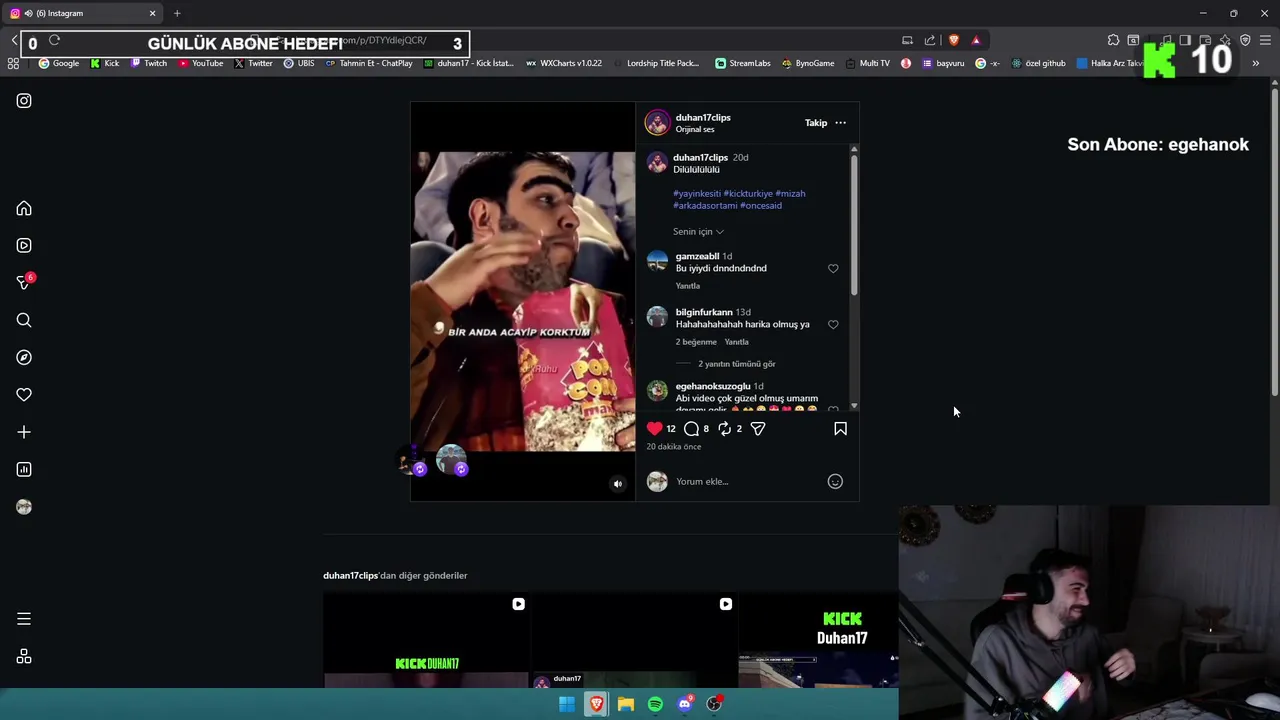1280x720 pixels.
Task: Open File Explorer from taskbar
Action: 625,704
